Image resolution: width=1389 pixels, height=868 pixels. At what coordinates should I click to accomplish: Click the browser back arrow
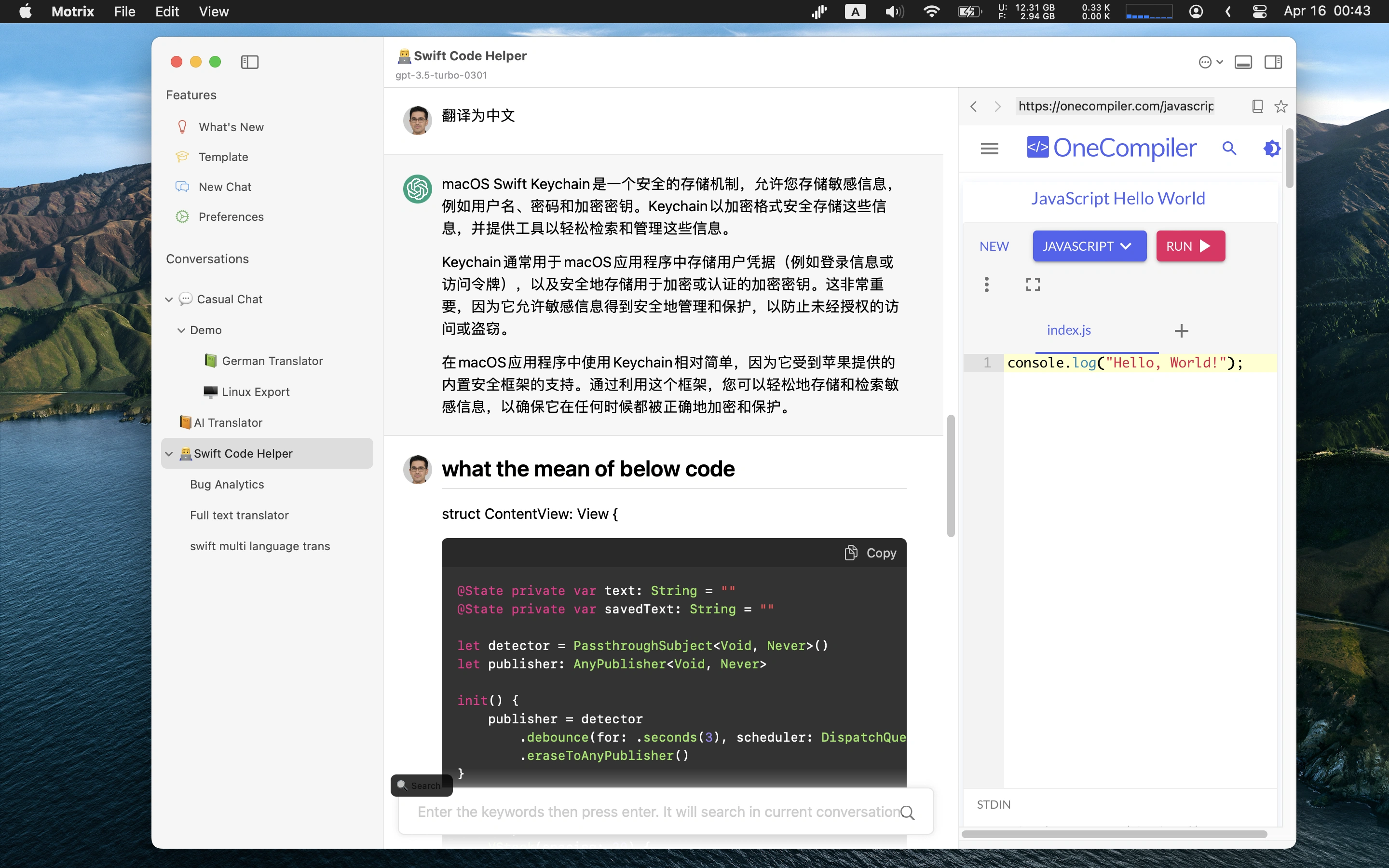click(973, 106)
